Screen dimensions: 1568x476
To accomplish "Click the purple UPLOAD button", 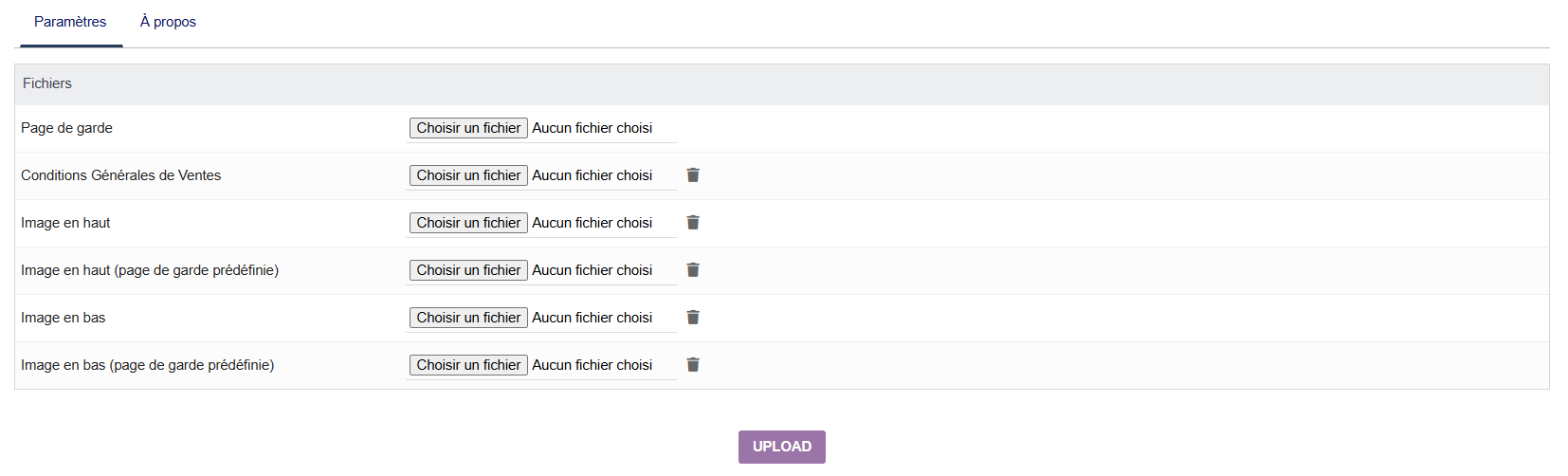I will [782, 447].
